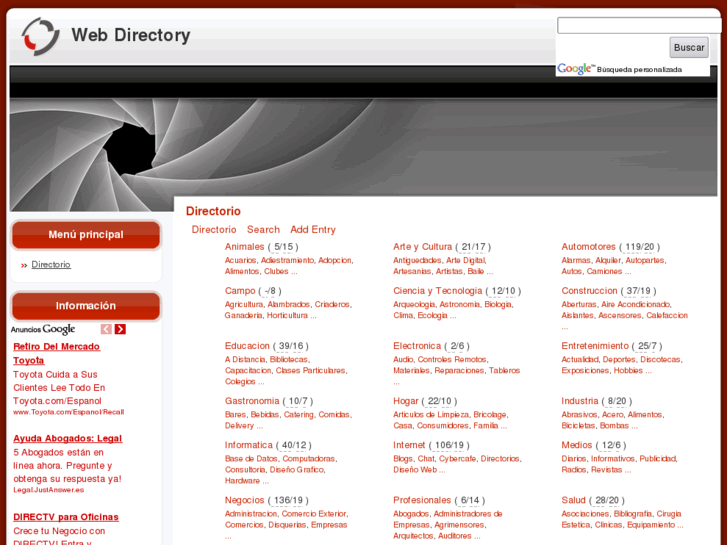
Task: Open the Directorio tab link
Action: pyautogui.click(x=214, y=230)
